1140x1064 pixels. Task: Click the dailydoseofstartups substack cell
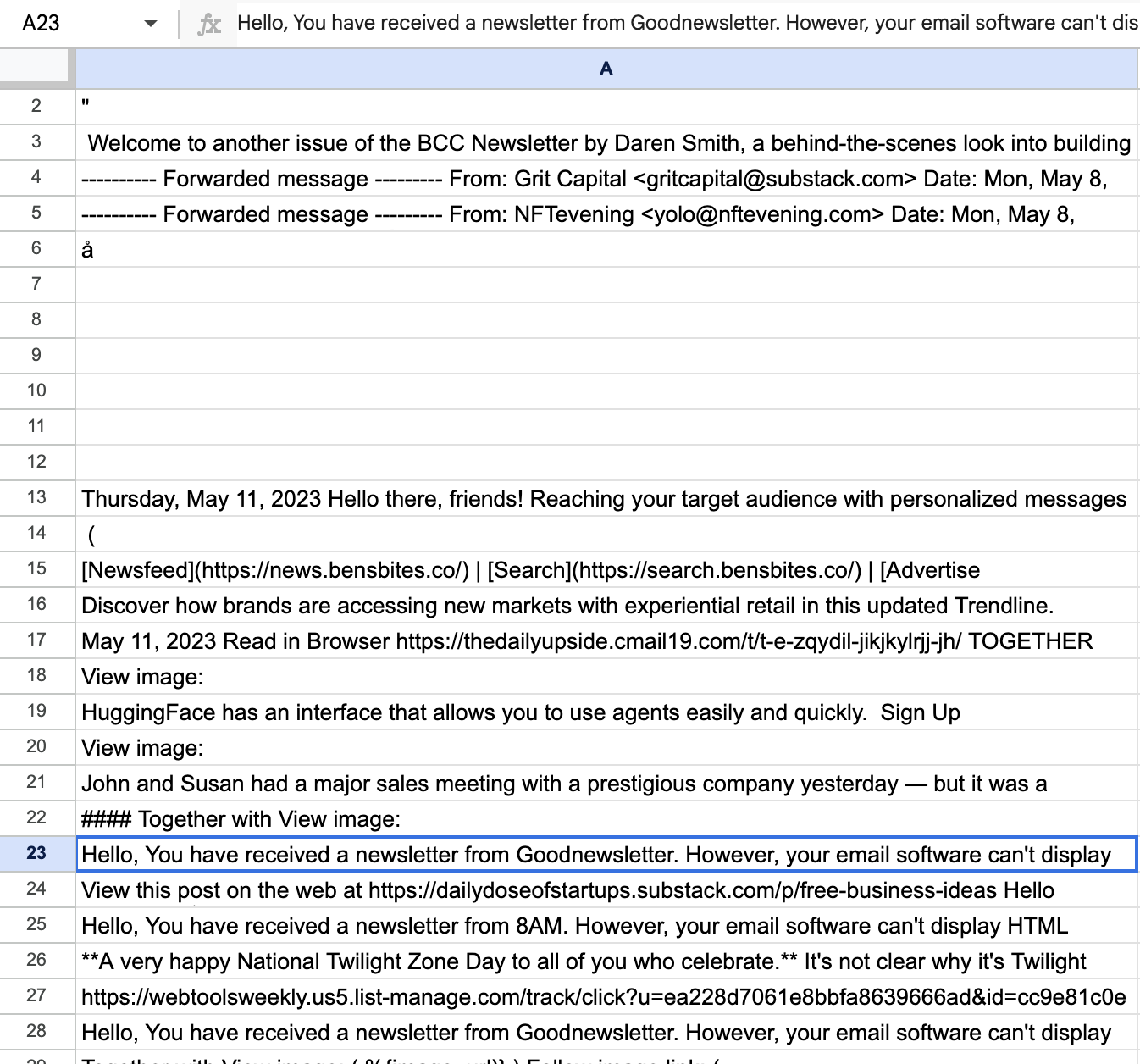[606, 889]
